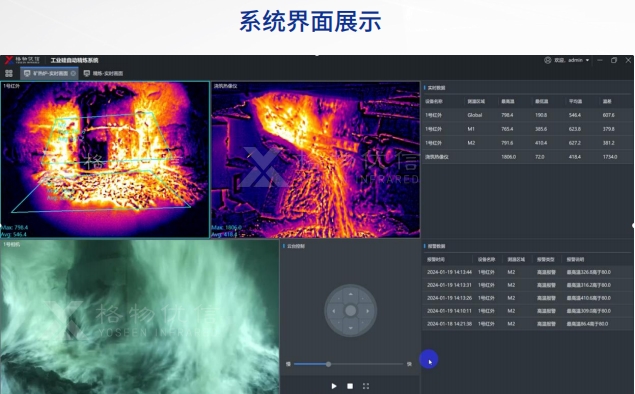
Task: Select Global row in real-time data table
Action: click(527, 115)
